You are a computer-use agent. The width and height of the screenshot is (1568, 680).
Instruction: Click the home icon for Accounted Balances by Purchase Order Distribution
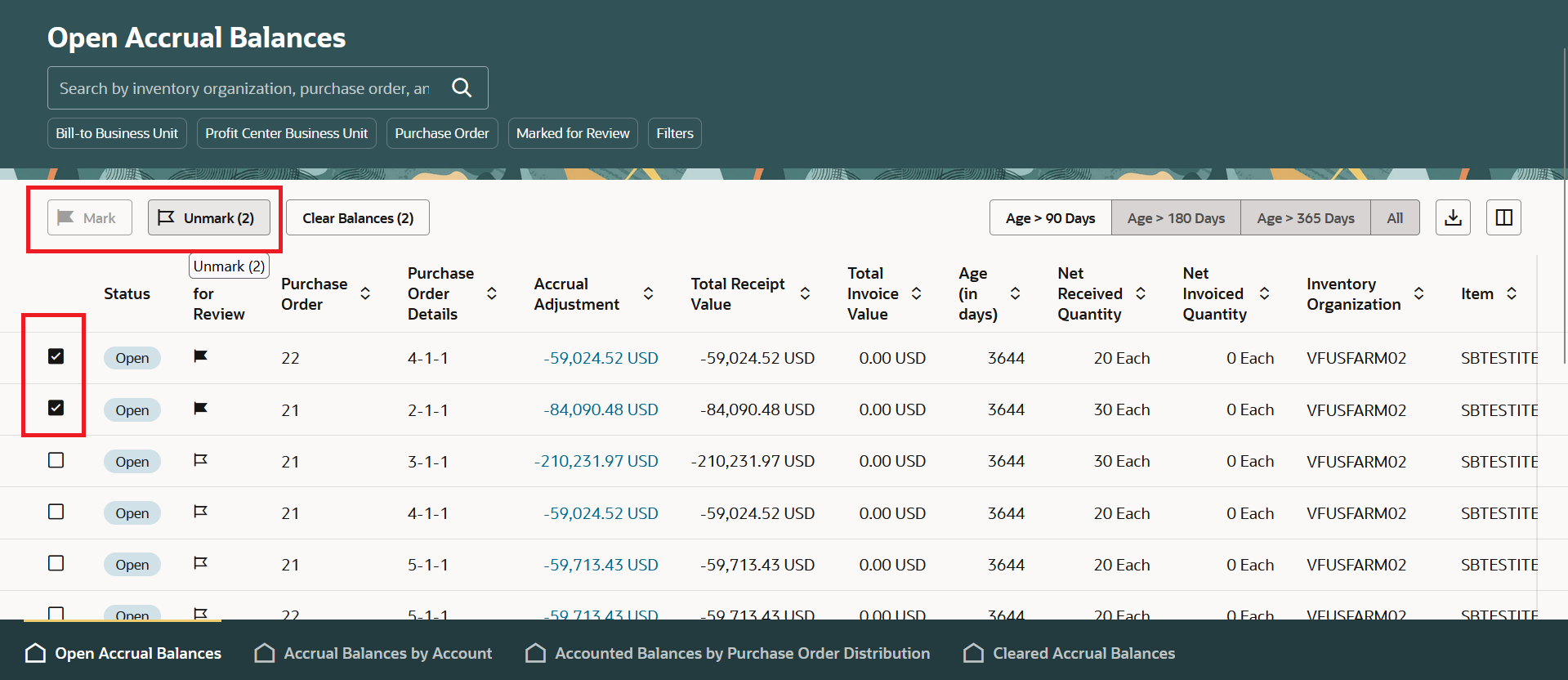[x=536, y=652]
